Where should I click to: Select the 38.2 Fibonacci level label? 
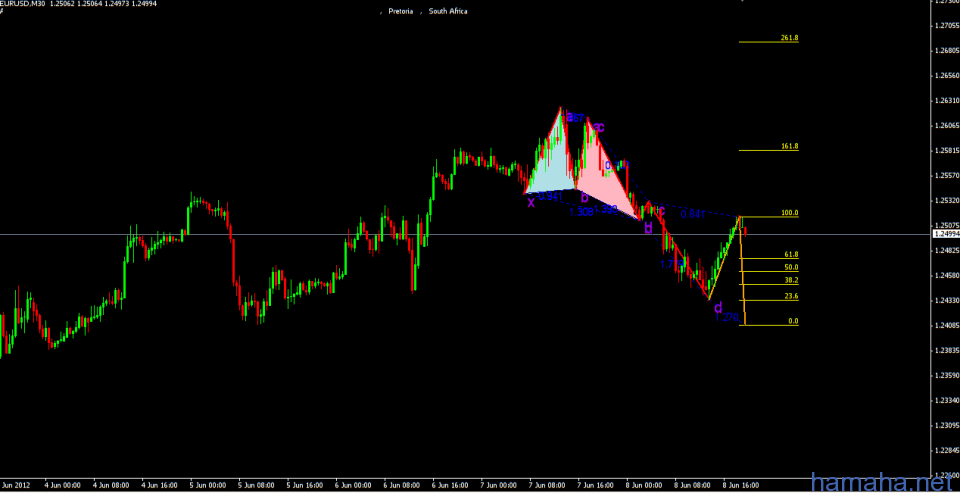[x=791, y=280]
